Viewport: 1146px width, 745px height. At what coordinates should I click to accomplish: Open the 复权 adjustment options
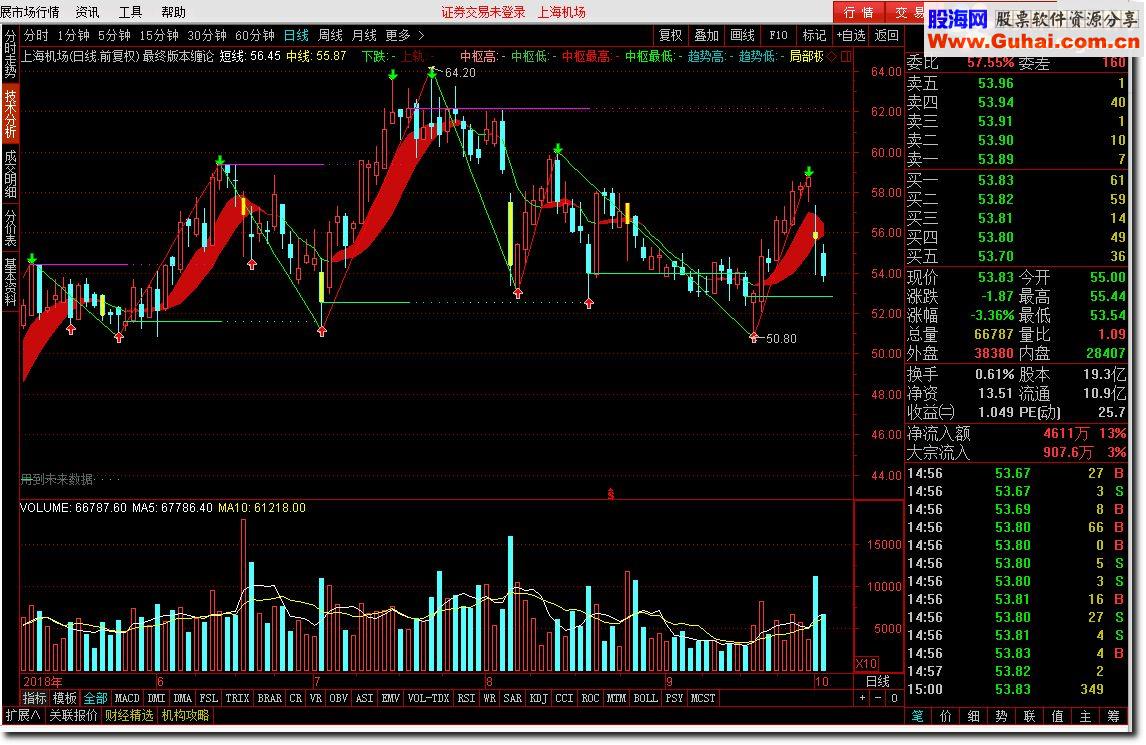(x=670, y=35)
